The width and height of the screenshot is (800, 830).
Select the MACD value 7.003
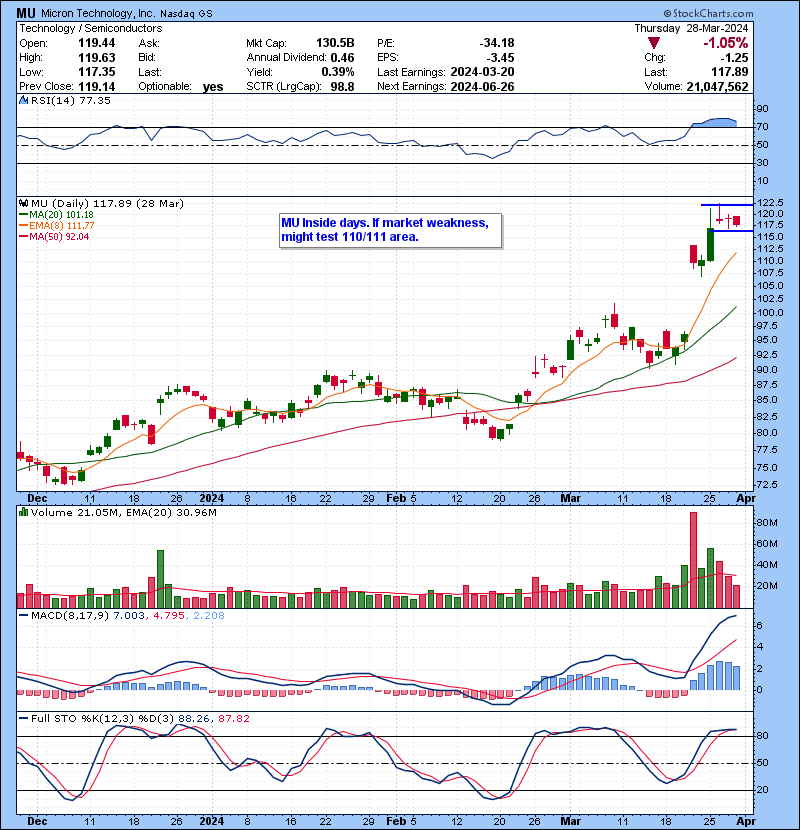tap(129, 616)
